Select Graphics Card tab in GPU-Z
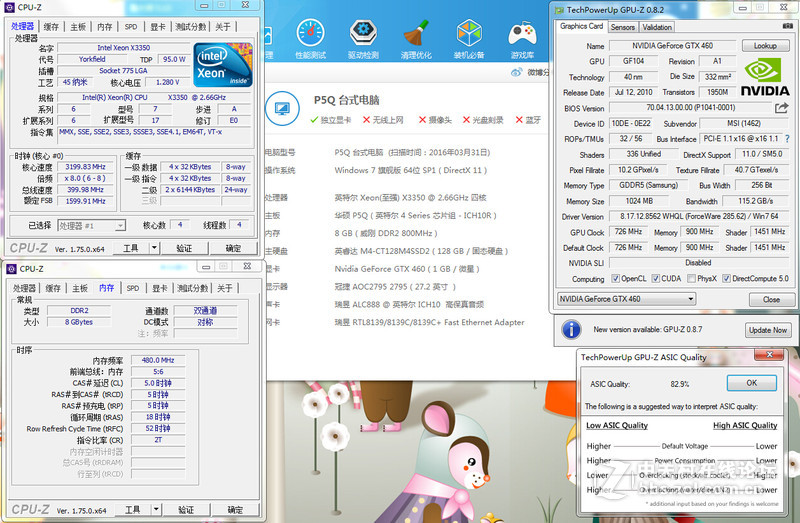The image size is (800, 523). [x=581, y=26]
